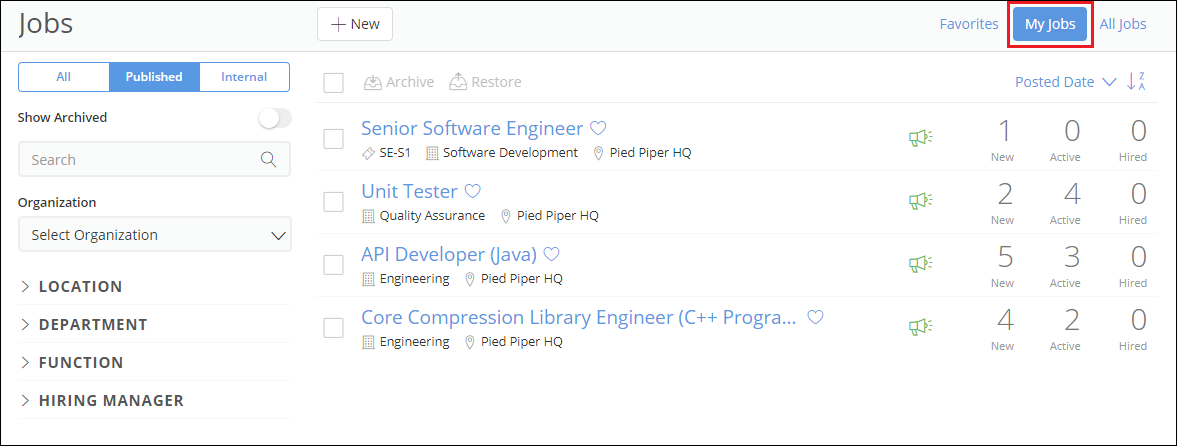Expand the DEPARTMENT filter section
1177x446 pixels.
coord(92,325)
